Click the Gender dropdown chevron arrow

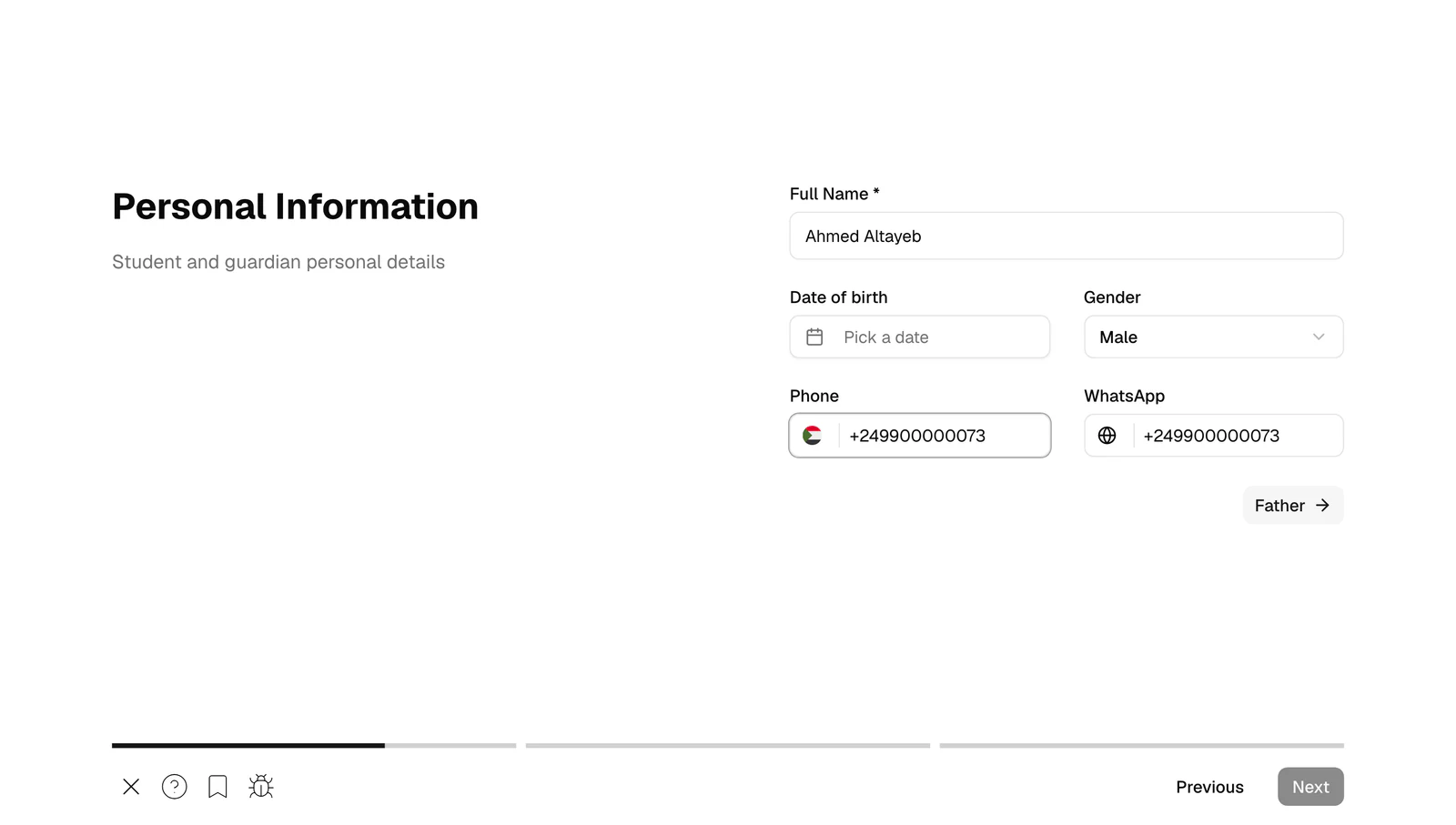click(x=1319, y=337)
